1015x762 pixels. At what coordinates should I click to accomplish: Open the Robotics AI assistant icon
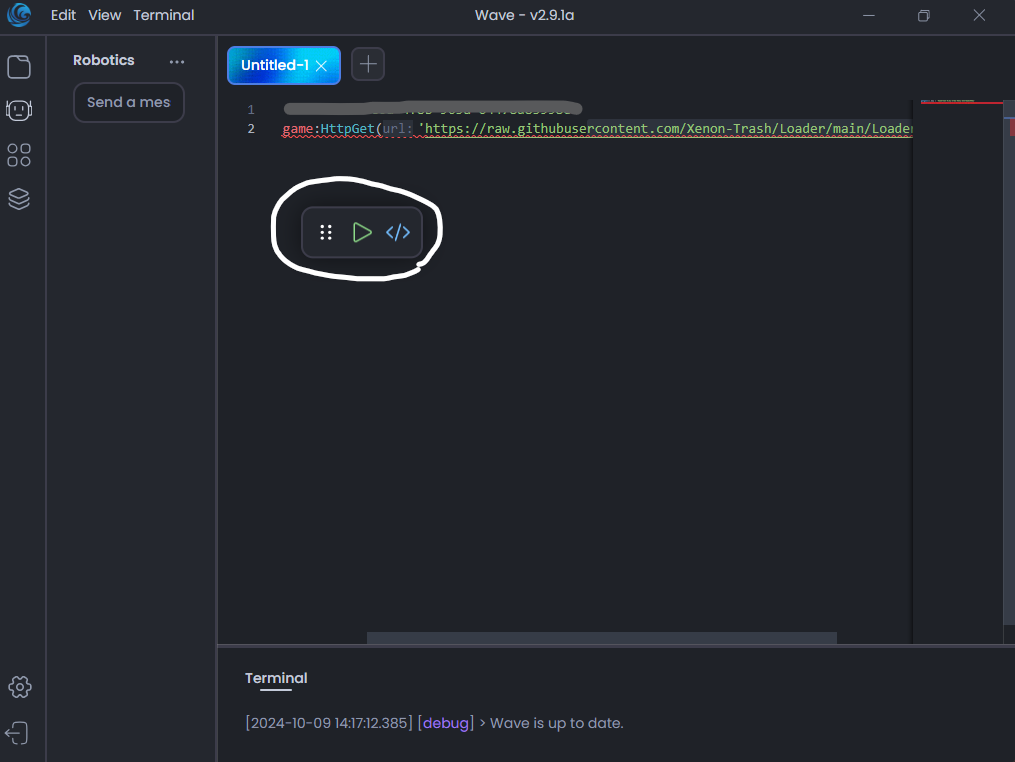coord(19,110)
